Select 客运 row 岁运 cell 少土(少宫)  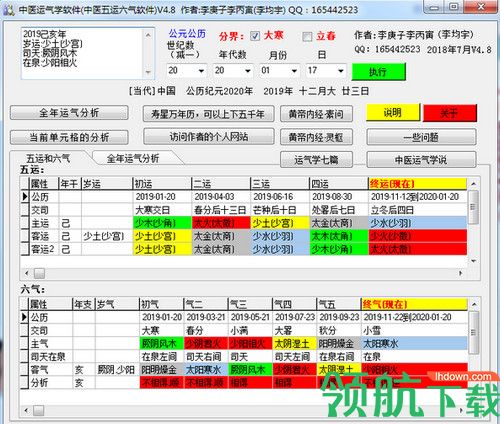click(x=107, y=236)
